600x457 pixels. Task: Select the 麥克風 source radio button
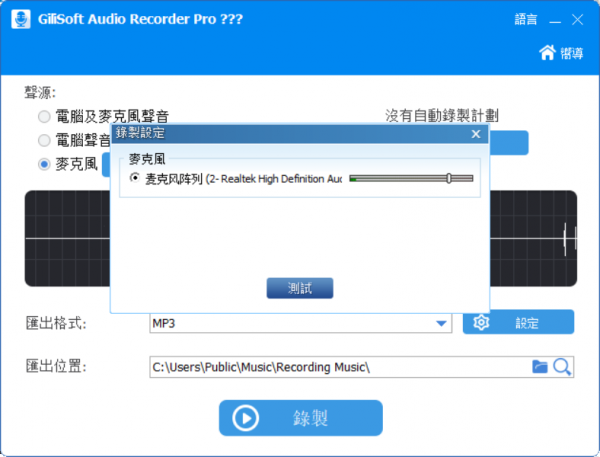[x=44, y=165]
